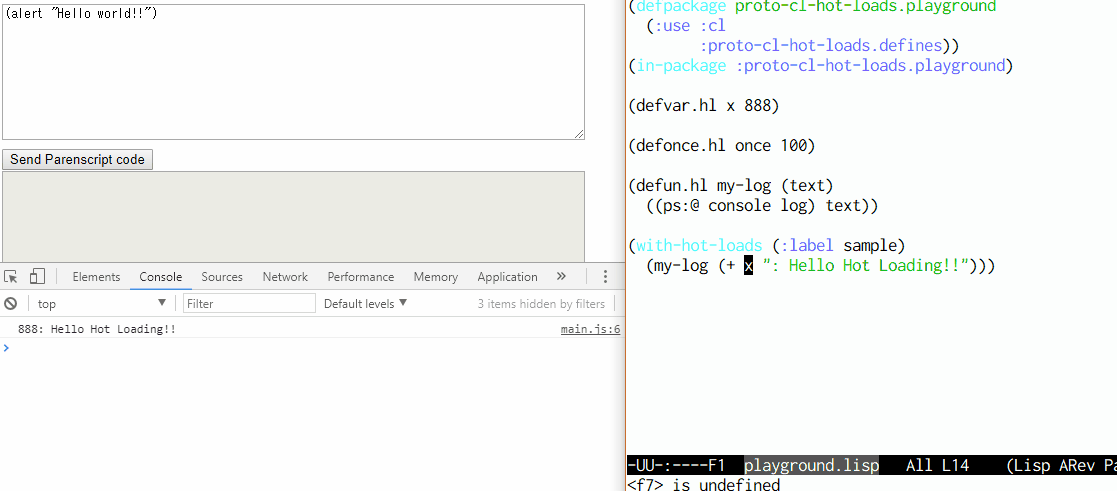
Task: Click the '": Hello Hot Loading!!"' string in Emacs
Action: point(868,266)
